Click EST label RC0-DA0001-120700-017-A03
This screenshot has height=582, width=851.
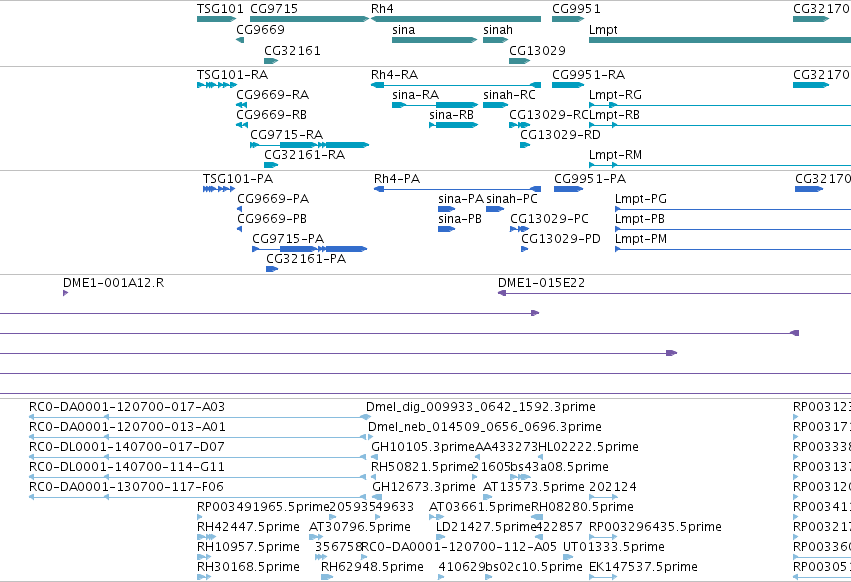(x=127, y=406)
